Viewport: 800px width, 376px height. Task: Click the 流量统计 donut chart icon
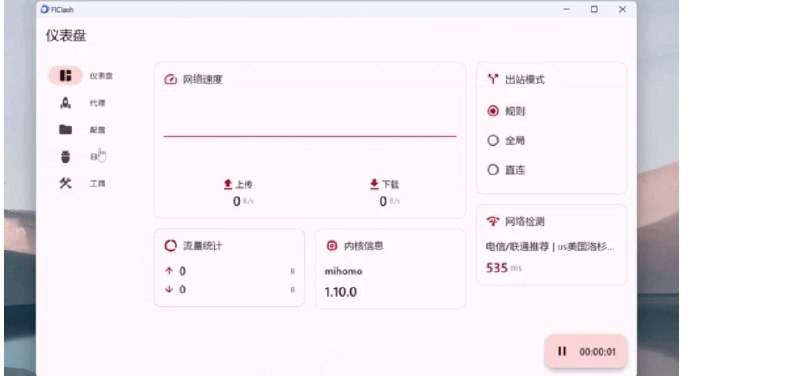coord(170,245)
